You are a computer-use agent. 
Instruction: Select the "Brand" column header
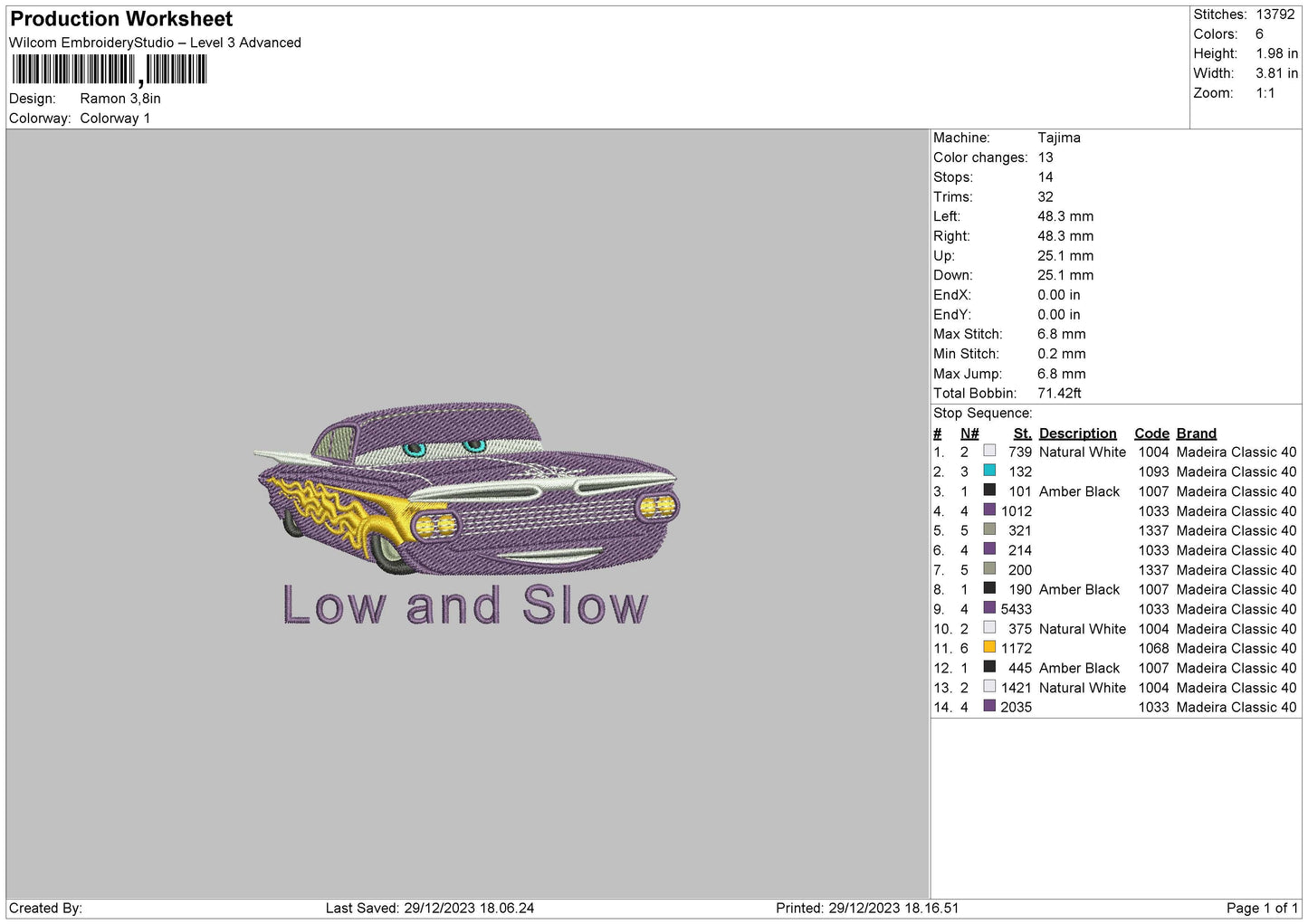tap(1197, 433)
